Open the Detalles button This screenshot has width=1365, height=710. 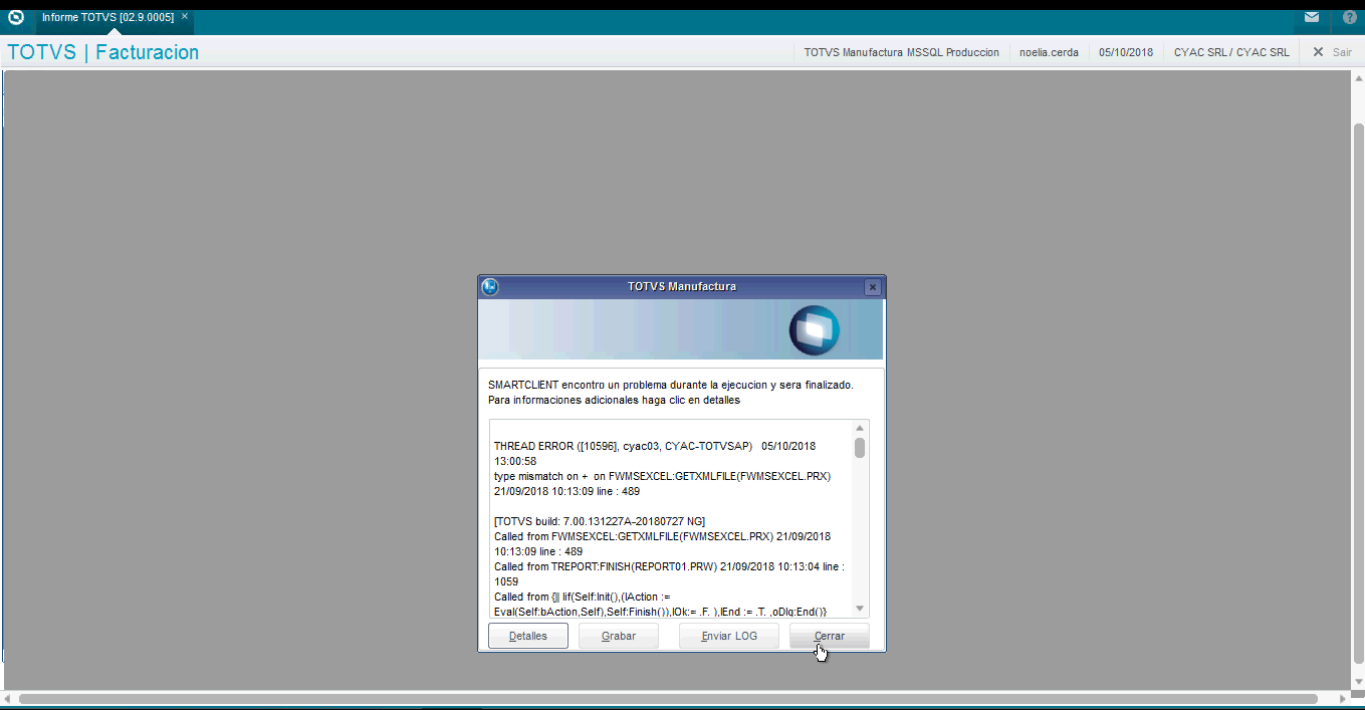[528, 636]
